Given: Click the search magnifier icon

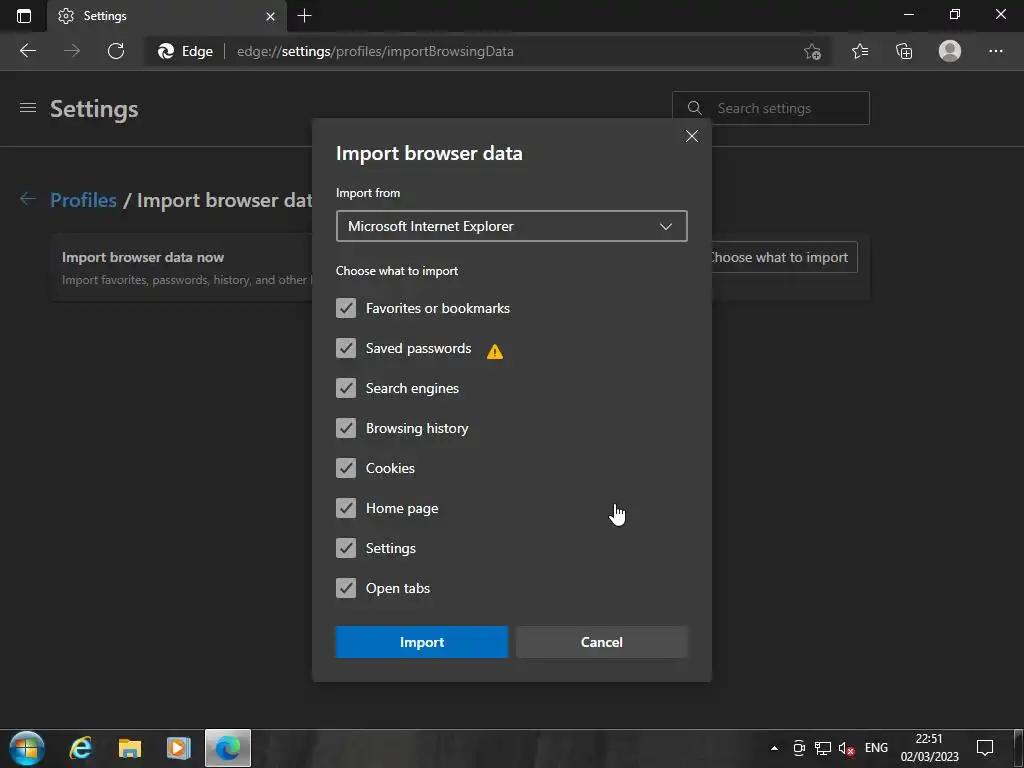Looking at the screenshot, I should (695, 108).
